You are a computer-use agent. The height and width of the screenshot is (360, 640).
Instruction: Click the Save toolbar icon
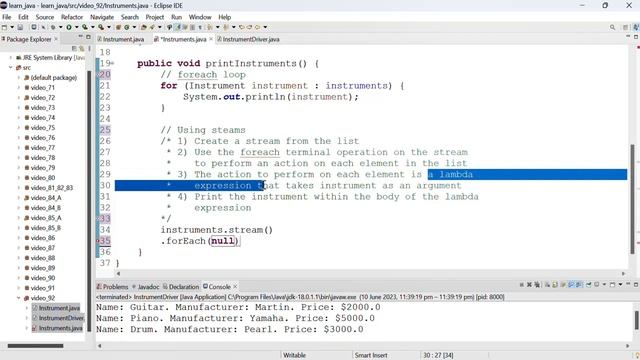click(20, 27)
